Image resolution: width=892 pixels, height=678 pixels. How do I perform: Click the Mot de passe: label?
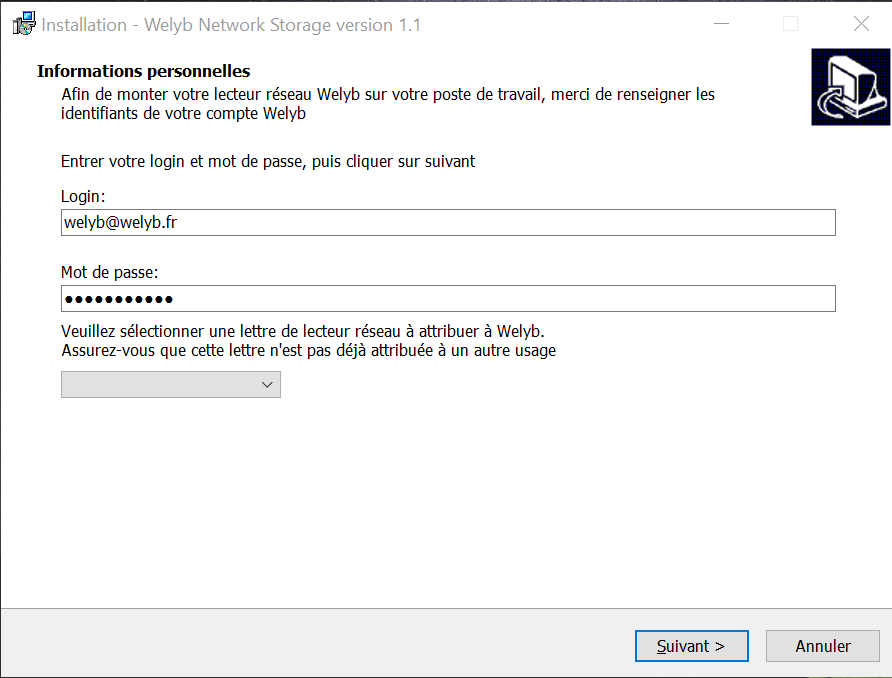(109, 272)
